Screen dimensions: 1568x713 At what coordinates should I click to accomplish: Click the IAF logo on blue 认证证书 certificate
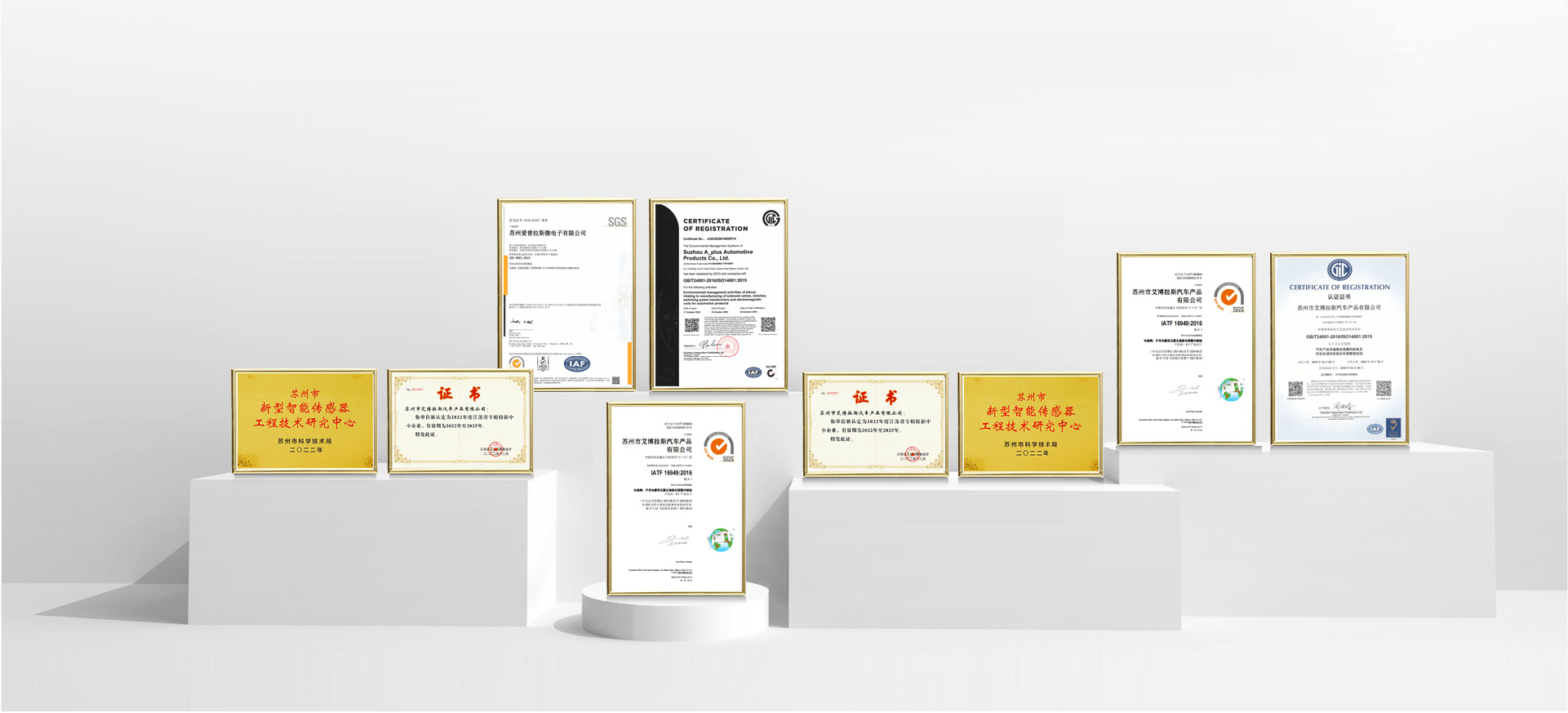coord(1375,429)
